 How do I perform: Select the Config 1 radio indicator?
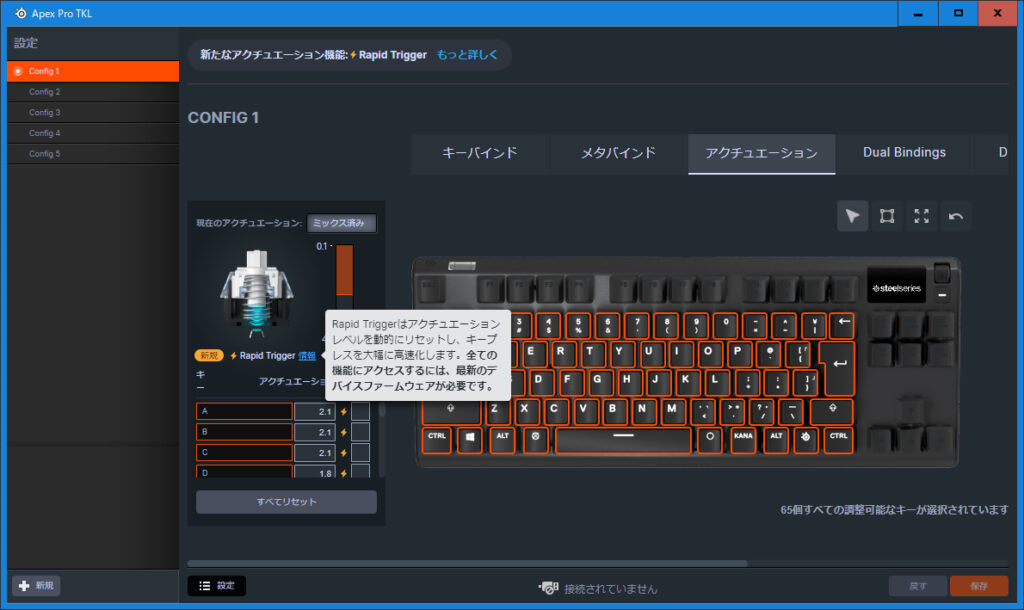tap(18, 71)
